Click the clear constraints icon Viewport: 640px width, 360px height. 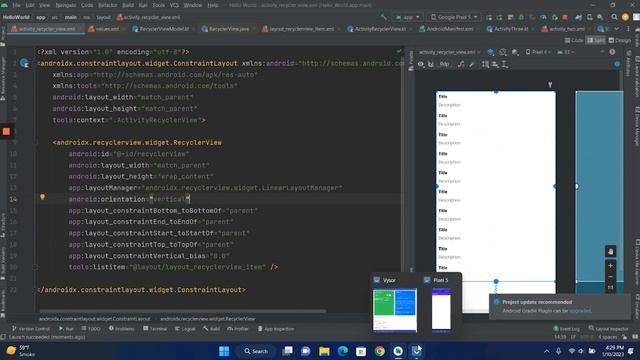coord(461,64)
